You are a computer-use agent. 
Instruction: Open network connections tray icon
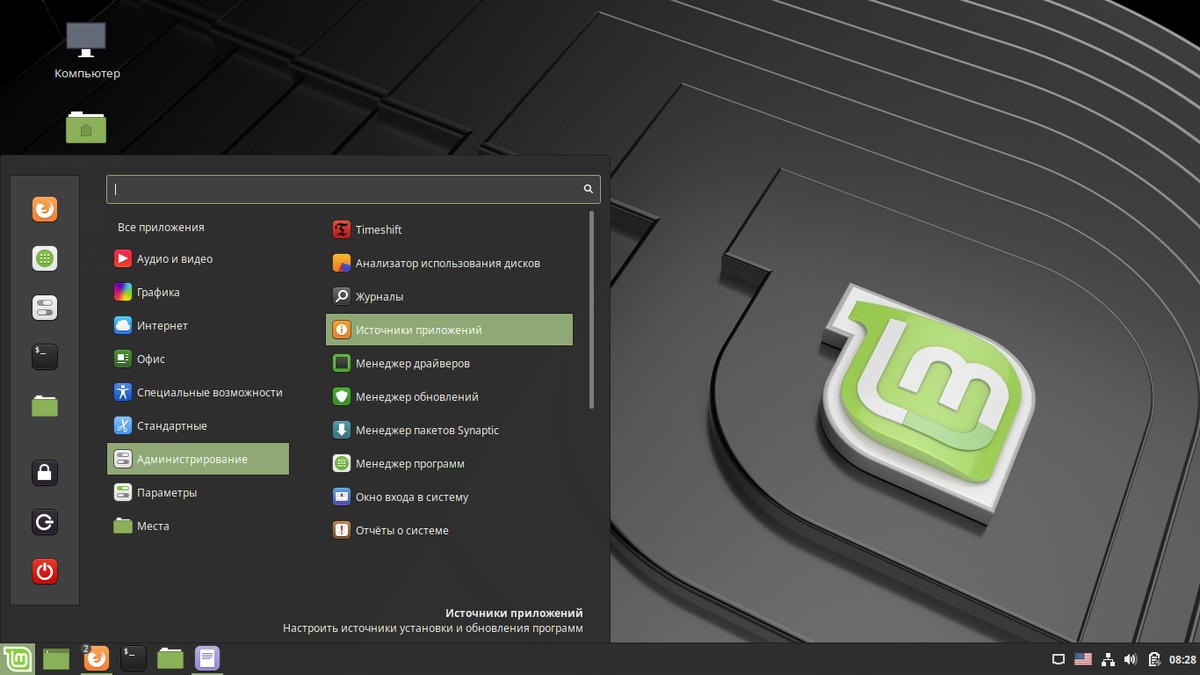pos(1108,659)
